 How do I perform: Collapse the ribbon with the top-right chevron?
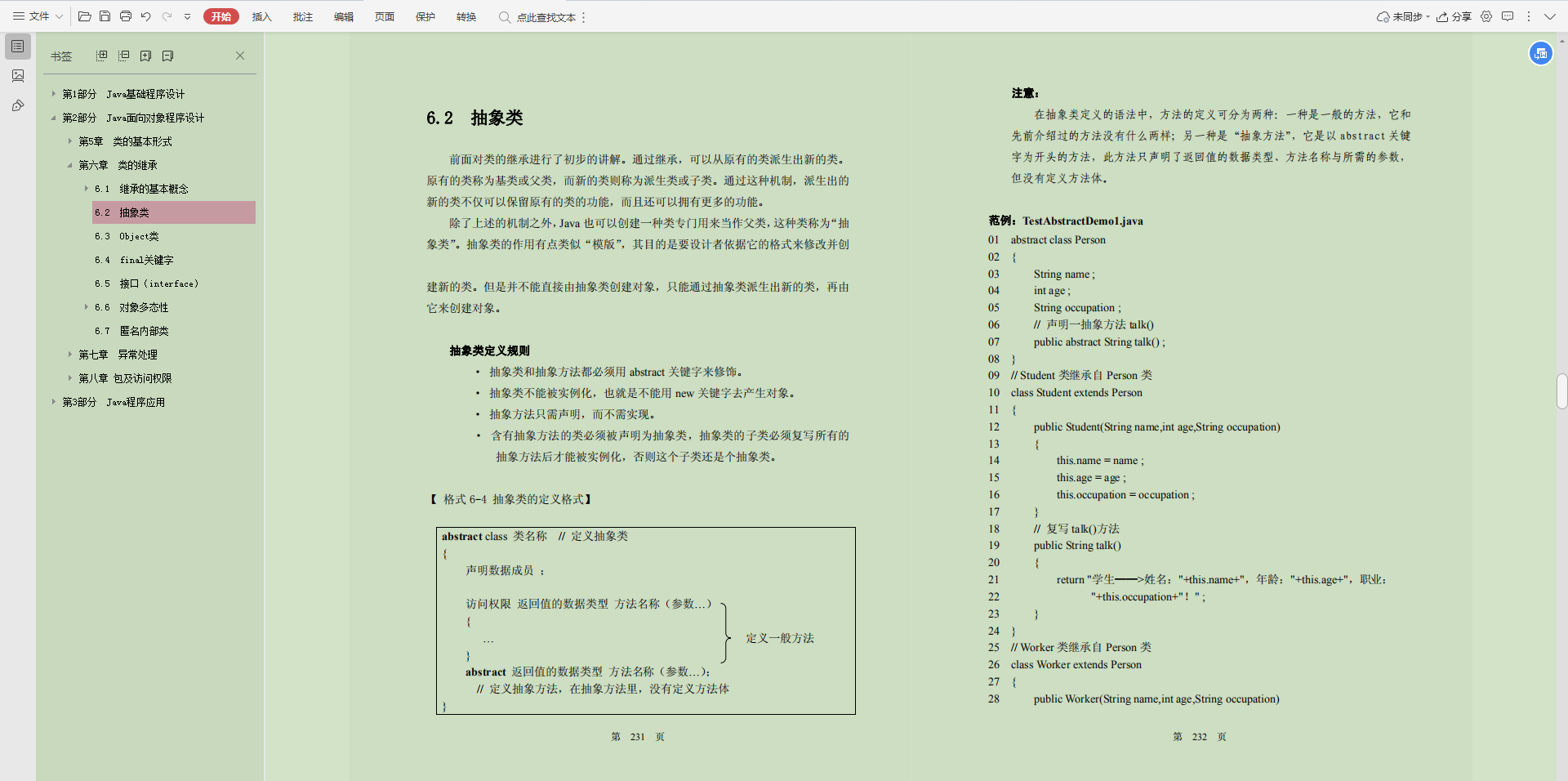(x=1549, y=16)
